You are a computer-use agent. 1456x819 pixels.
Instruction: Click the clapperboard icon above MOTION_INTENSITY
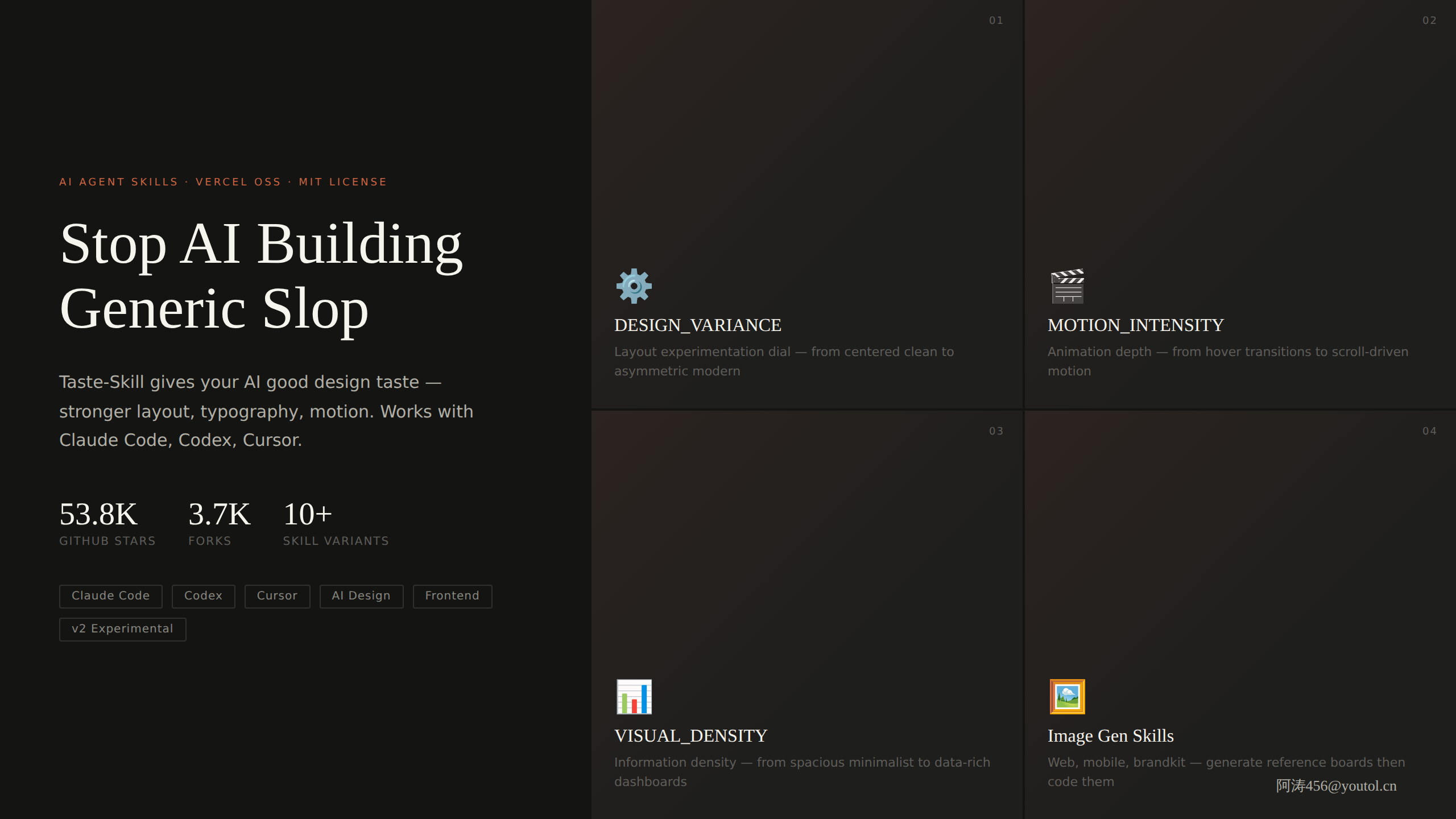tap(1068, 286)
